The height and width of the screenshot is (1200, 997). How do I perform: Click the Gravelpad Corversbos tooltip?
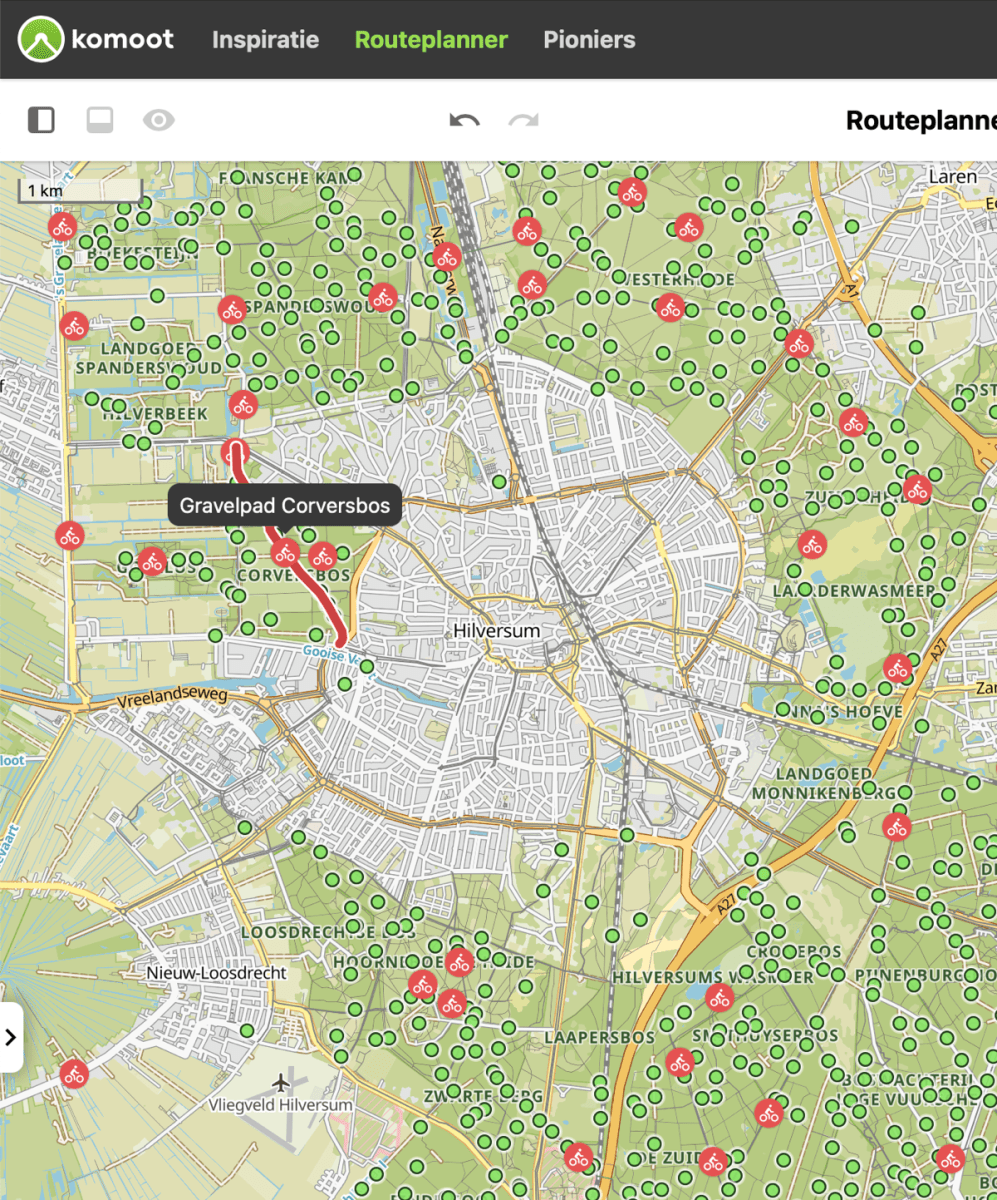[x=285, y=506]
